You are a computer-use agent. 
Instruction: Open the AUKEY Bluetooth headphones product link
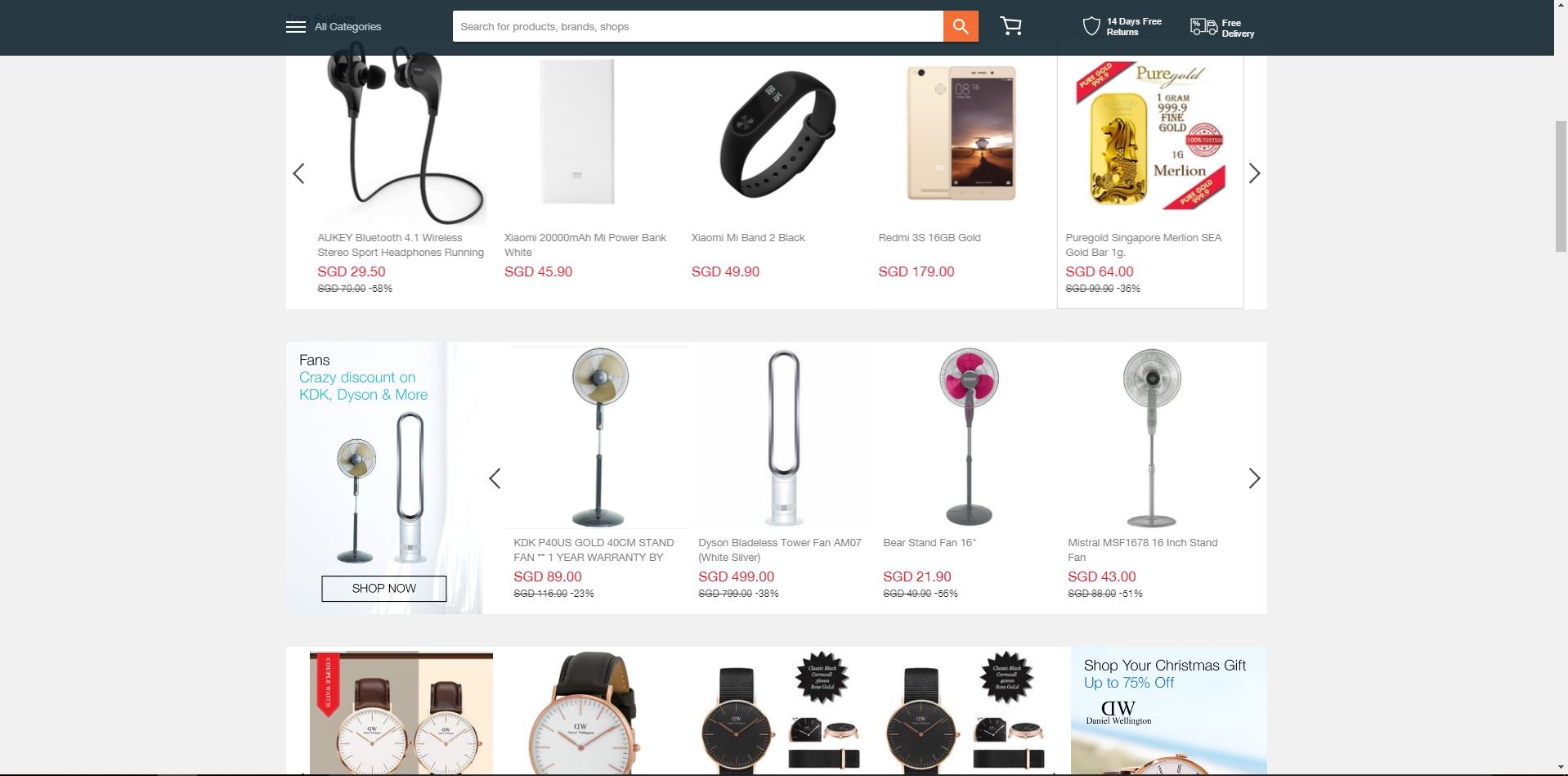point(401,244)
